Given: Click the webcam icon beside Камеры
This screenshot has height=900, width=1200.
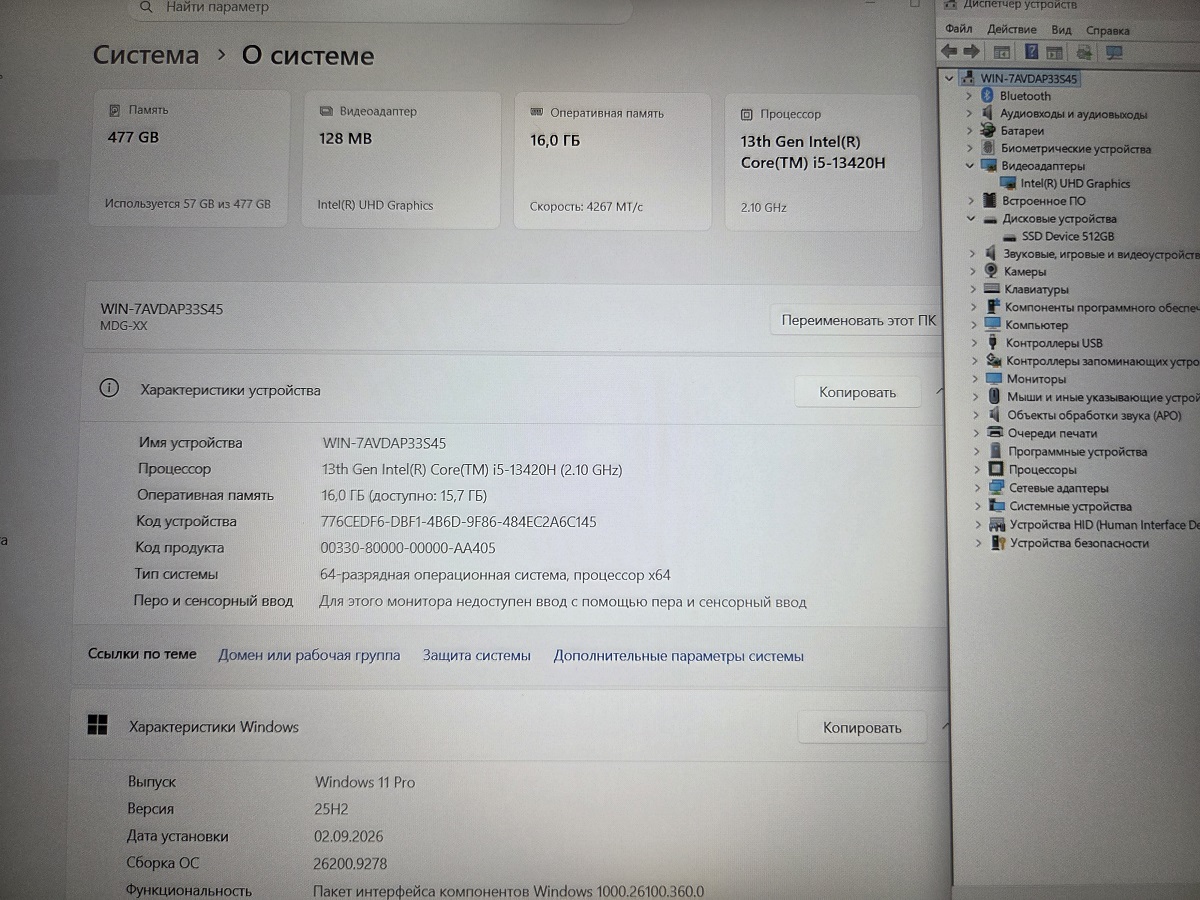Looking at the screenshot, I should tap(992, 271).
